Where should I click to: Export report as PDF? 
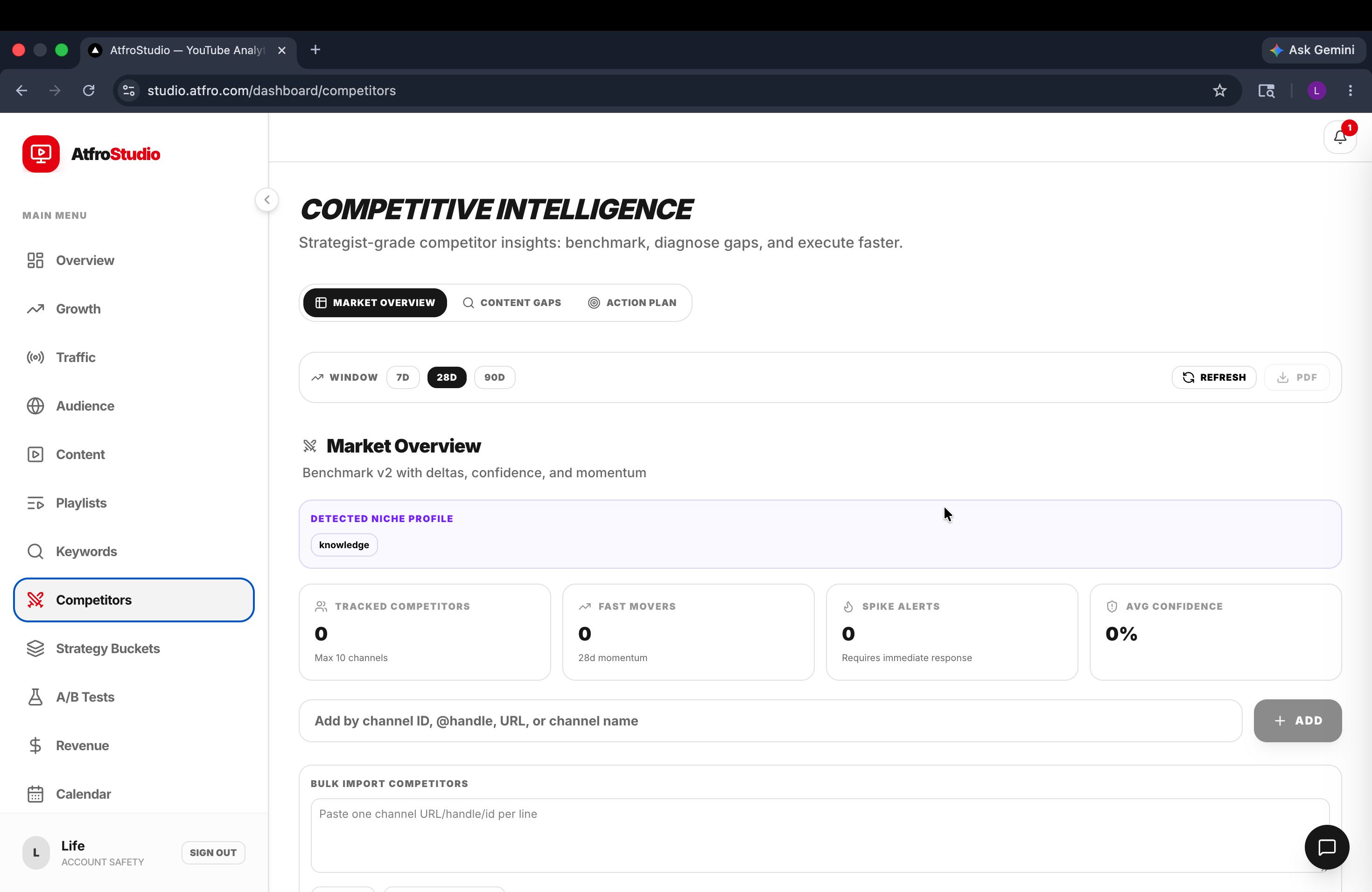[x=1297, y=377]
